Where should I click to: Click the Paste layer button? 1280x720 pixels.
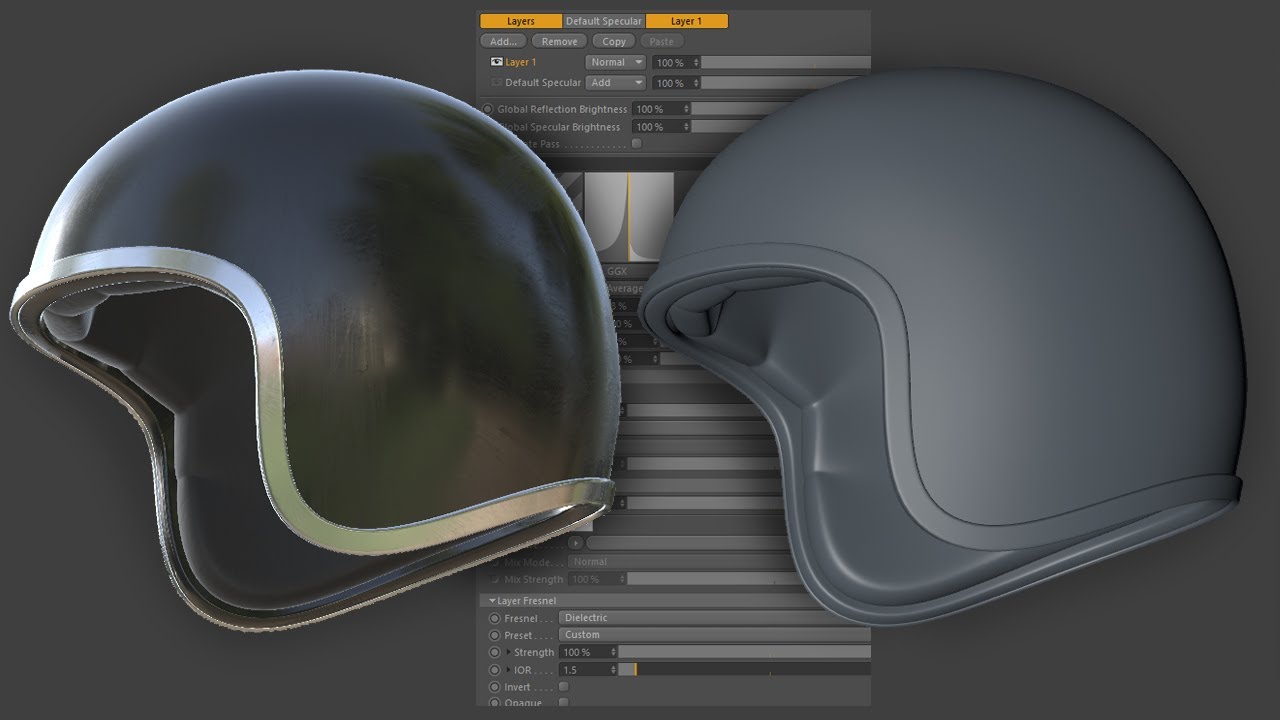click(661, 41)
